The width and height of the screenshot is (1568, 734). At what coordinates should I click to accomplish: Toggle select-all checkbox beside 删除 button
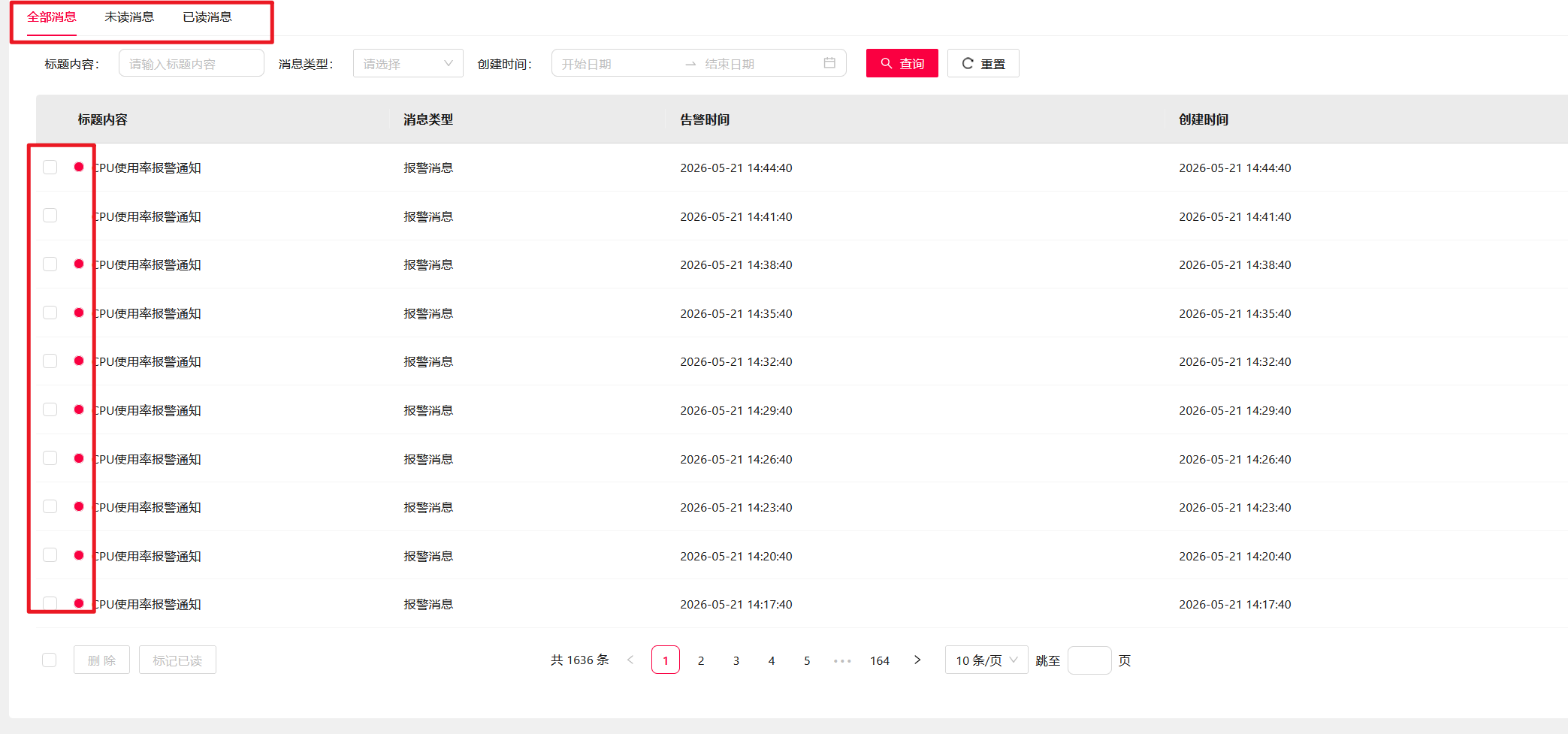pyautogui.click(x=50, y=660)
